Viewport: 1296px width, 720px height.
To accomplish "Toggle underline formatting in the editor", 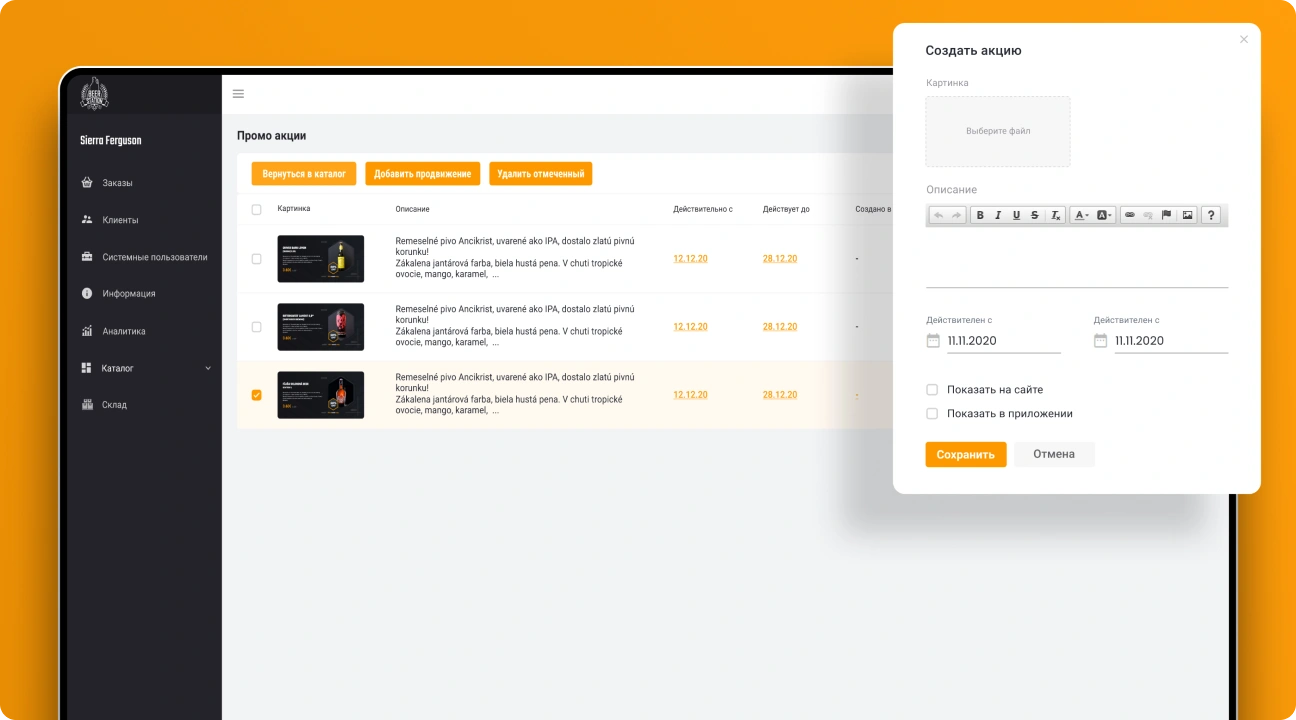I will tap(1016, 215).
